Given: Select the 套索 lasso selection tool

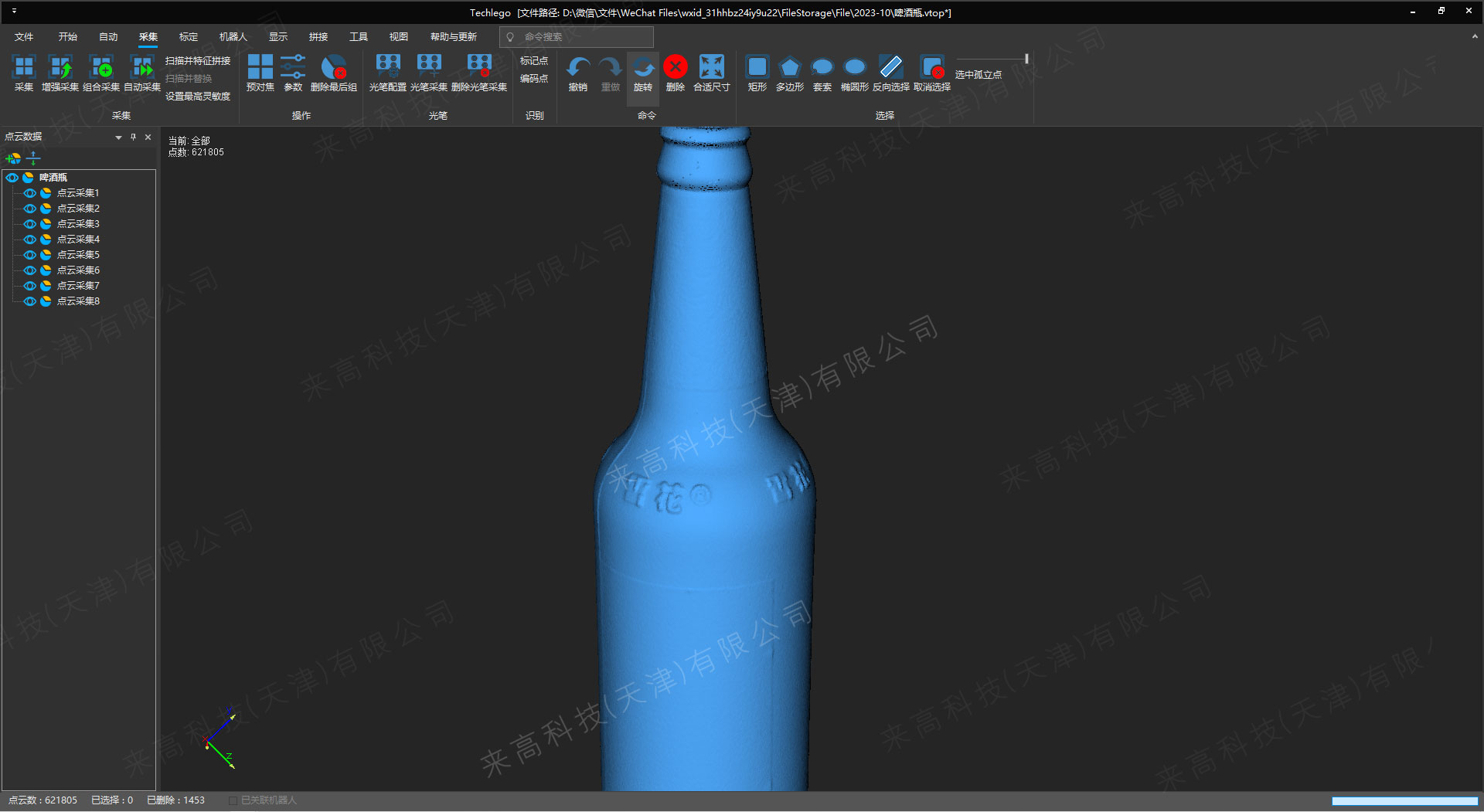Looking at the screenshot, I should point(822,68).
